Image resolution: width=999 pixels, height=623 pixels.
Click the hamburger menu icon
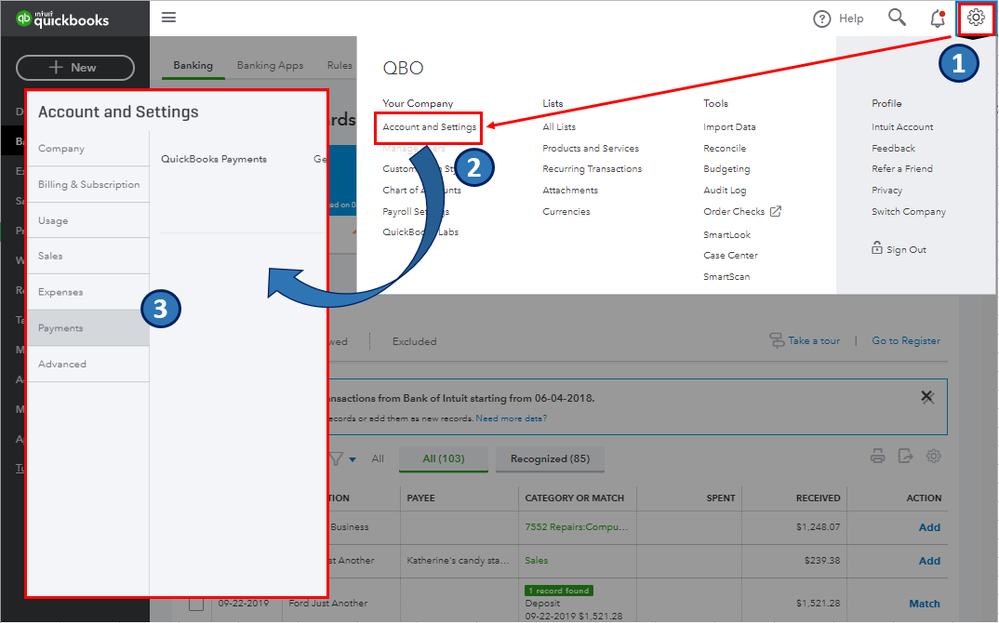coord(168,17)
